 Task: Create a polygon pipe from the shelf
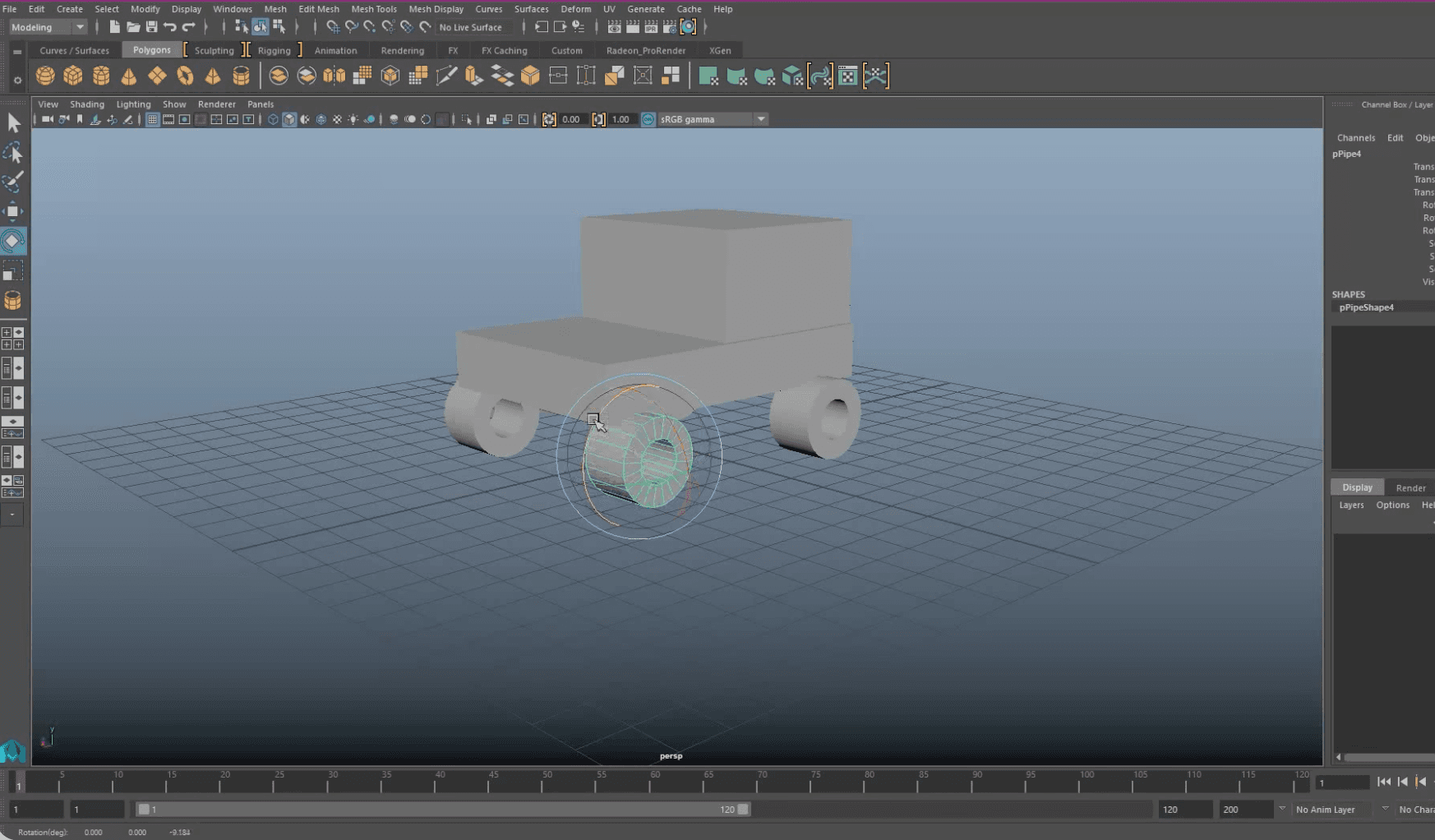(241, 76)
